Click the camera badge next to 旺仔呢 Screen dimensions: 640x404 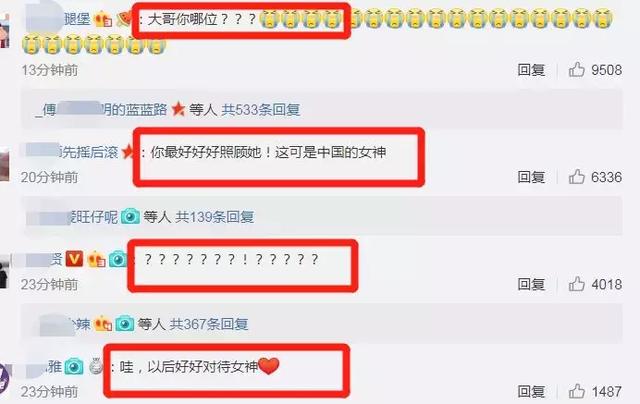tap(130, 216)
